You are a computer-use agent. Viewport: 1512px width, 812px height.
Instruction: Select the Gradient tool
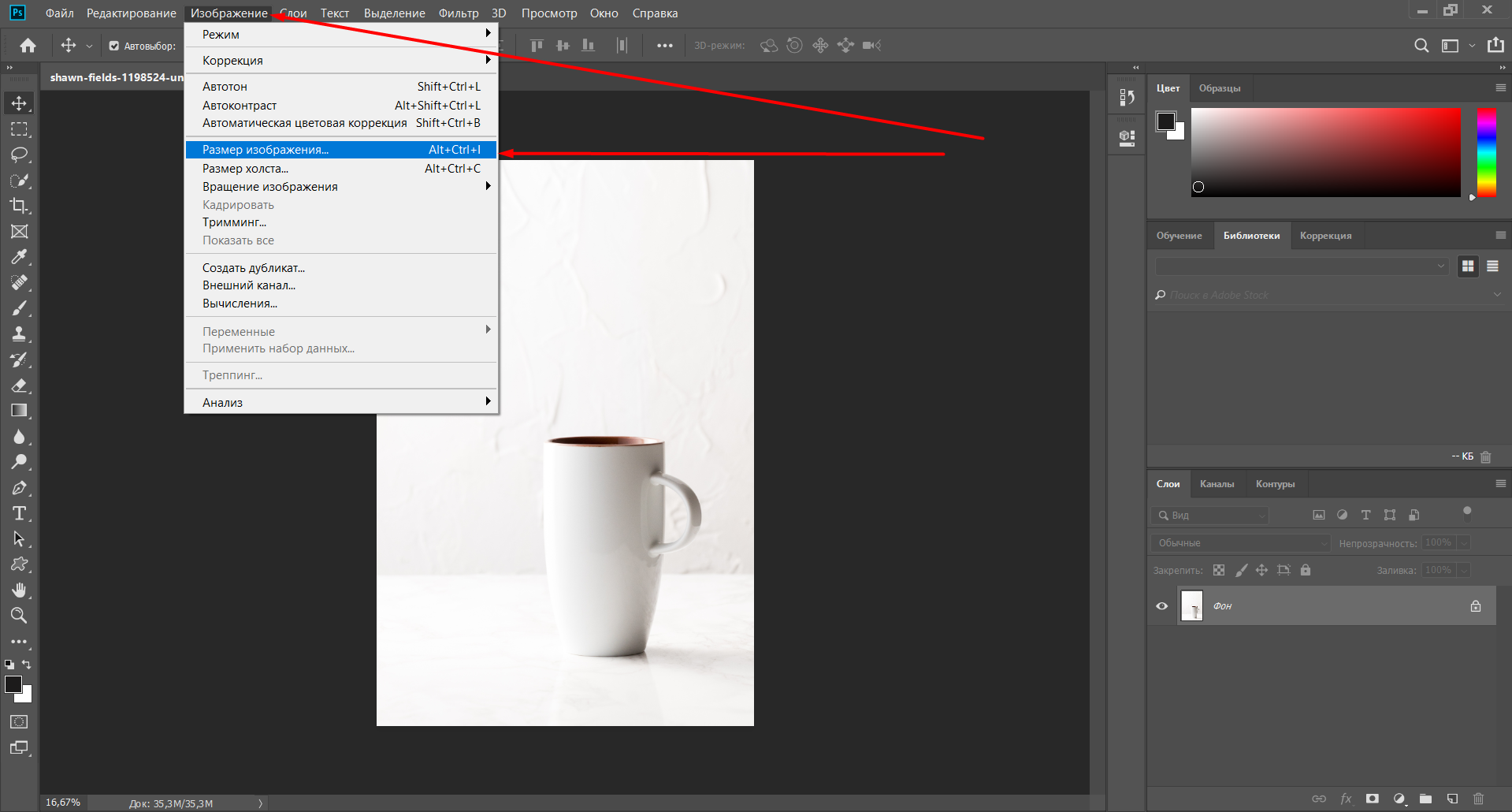click(19, 411)
